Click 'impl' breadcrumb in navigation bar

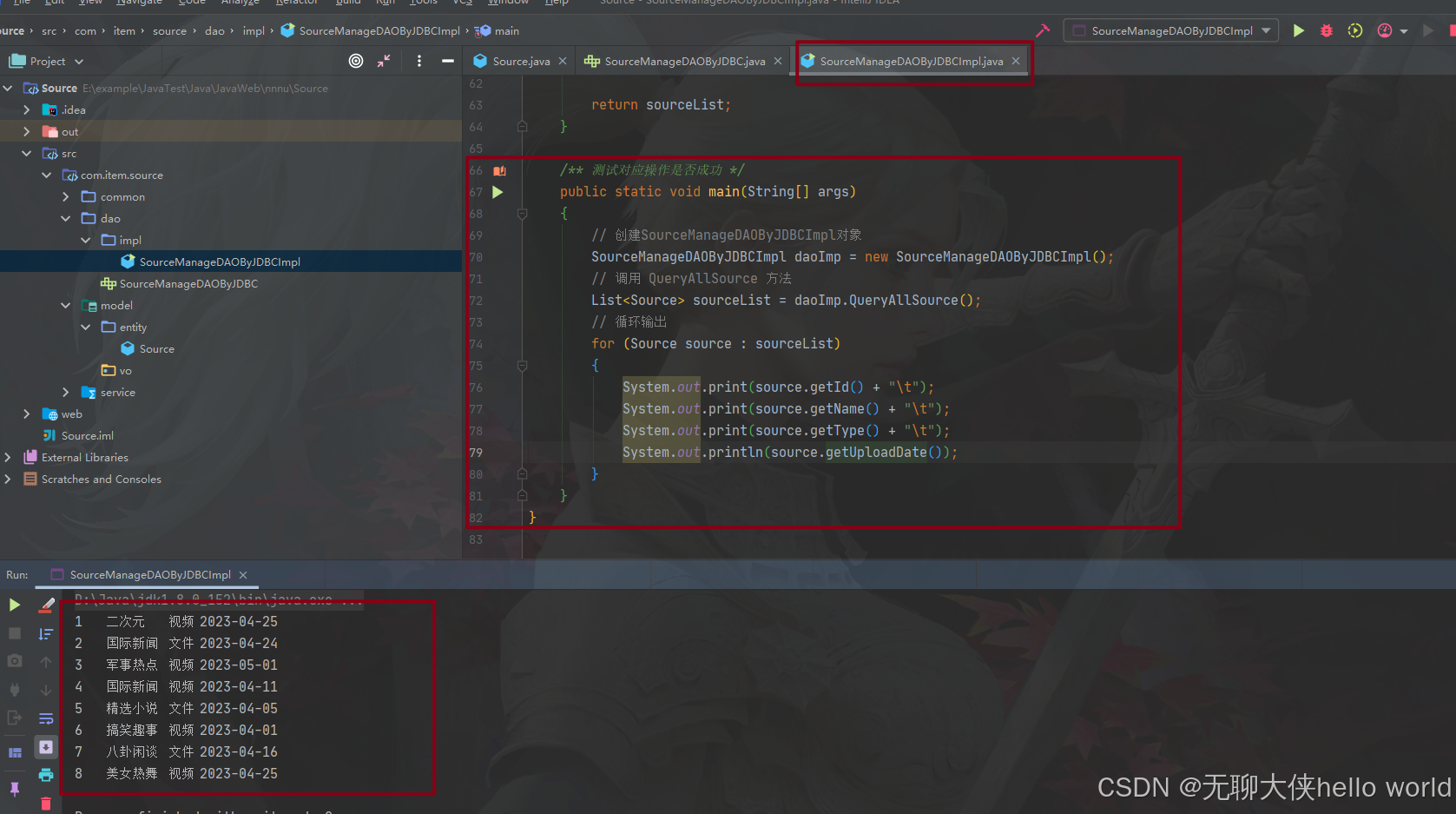pos(254,30)
